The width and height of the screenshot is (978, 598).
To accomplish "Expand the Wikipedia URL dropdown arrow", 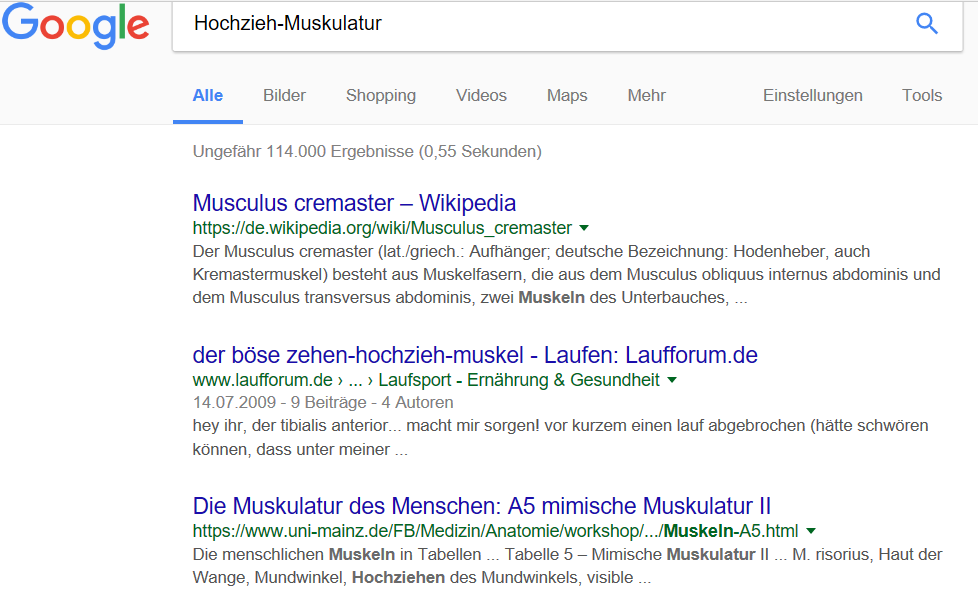I will pyautogui.click(x=584, y=228).
